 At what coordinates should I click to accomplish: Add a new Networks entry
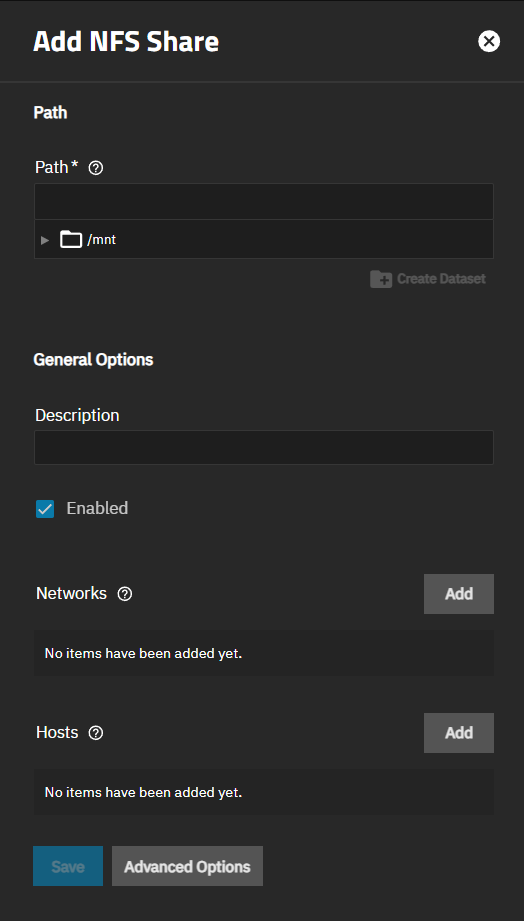tap(459, 594)
